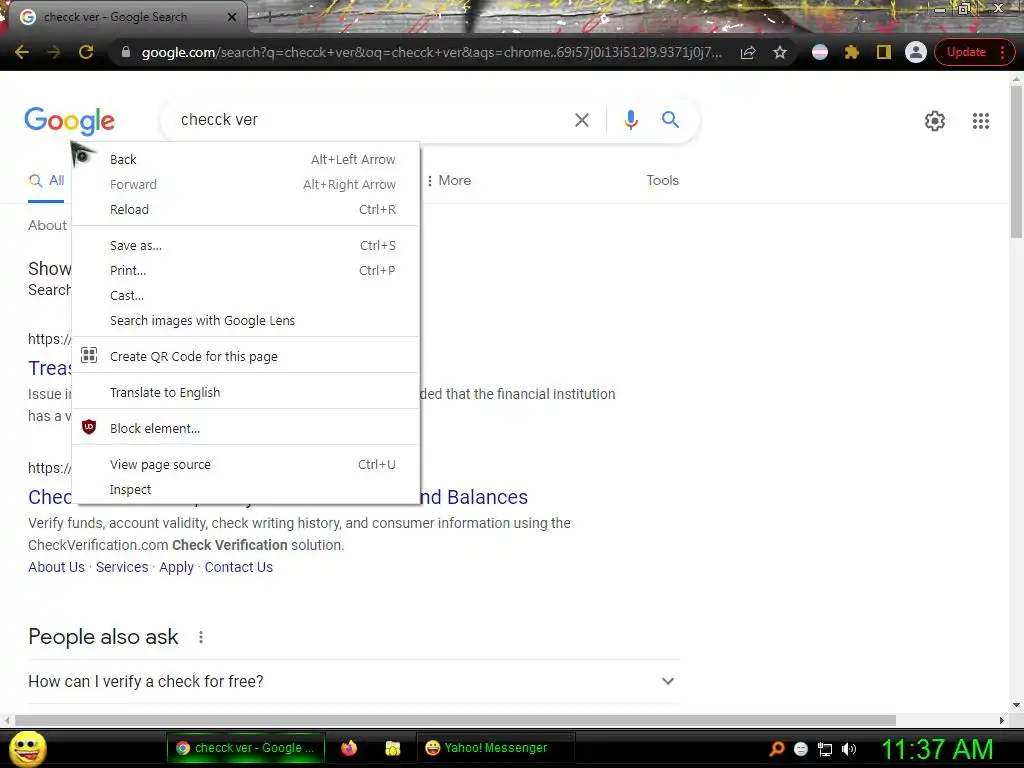Image resolution: width=1024 pixels, height=768 pixels.
Task: Click the uBlock shield icon in context menu
Action: click(89, 427)
